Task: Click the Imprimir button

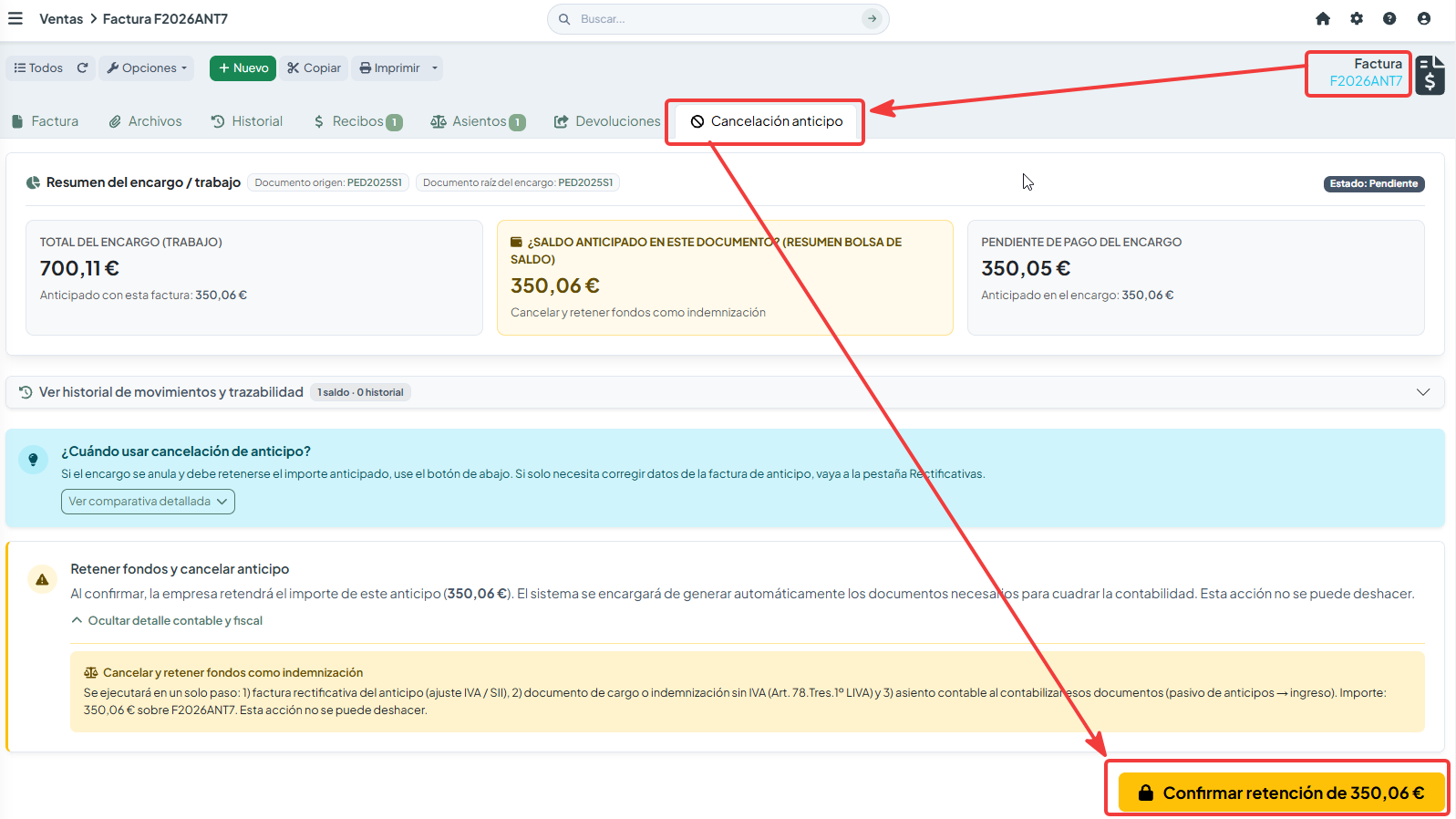Action: click(389, 67)
